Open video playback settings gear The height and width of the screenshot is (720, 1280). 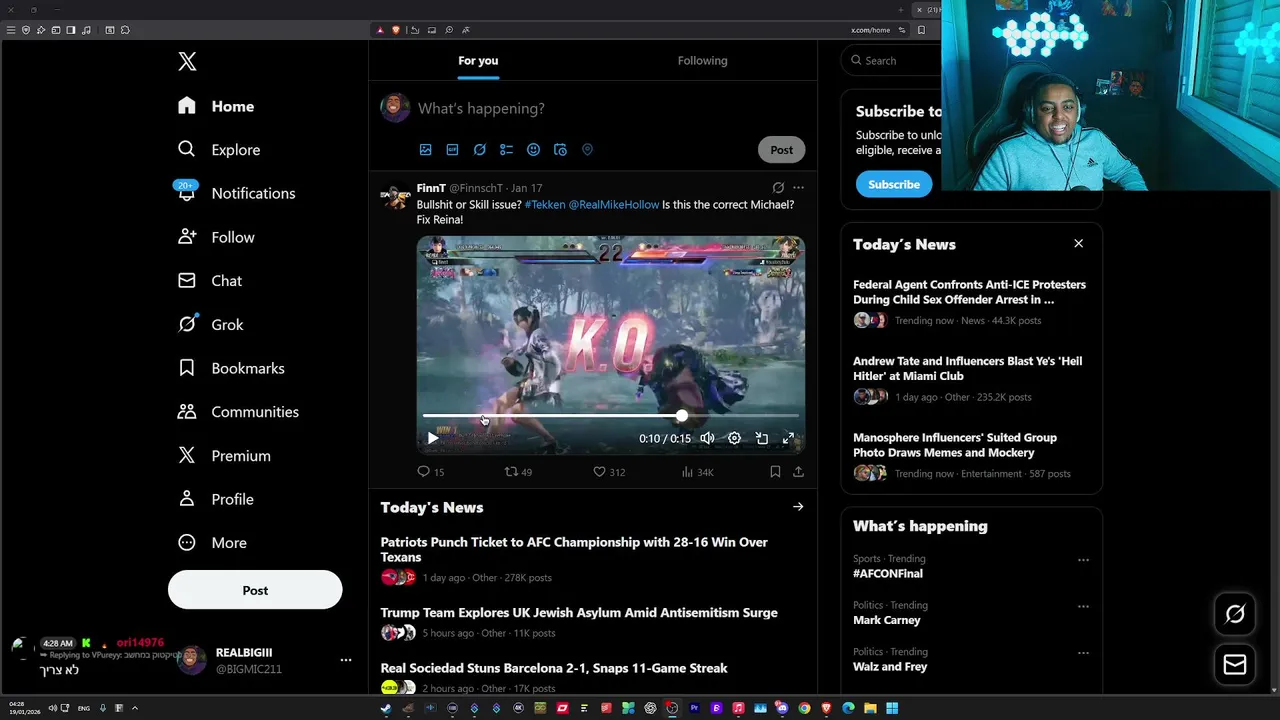coord(734,438)
